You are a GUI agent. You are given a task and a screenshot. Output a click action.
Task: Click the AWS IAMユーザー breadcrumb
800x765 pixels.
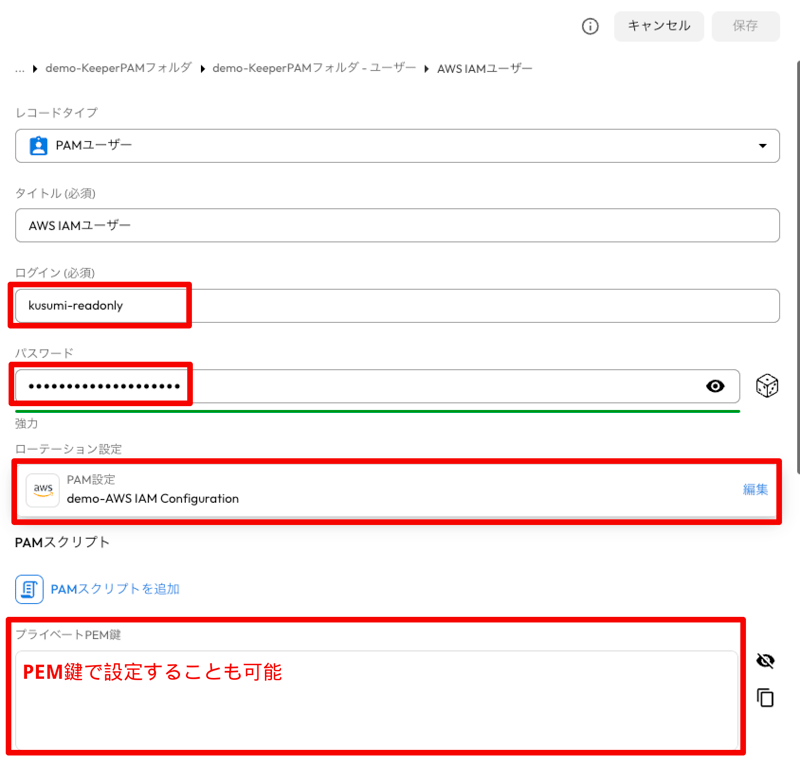(484, 68)
